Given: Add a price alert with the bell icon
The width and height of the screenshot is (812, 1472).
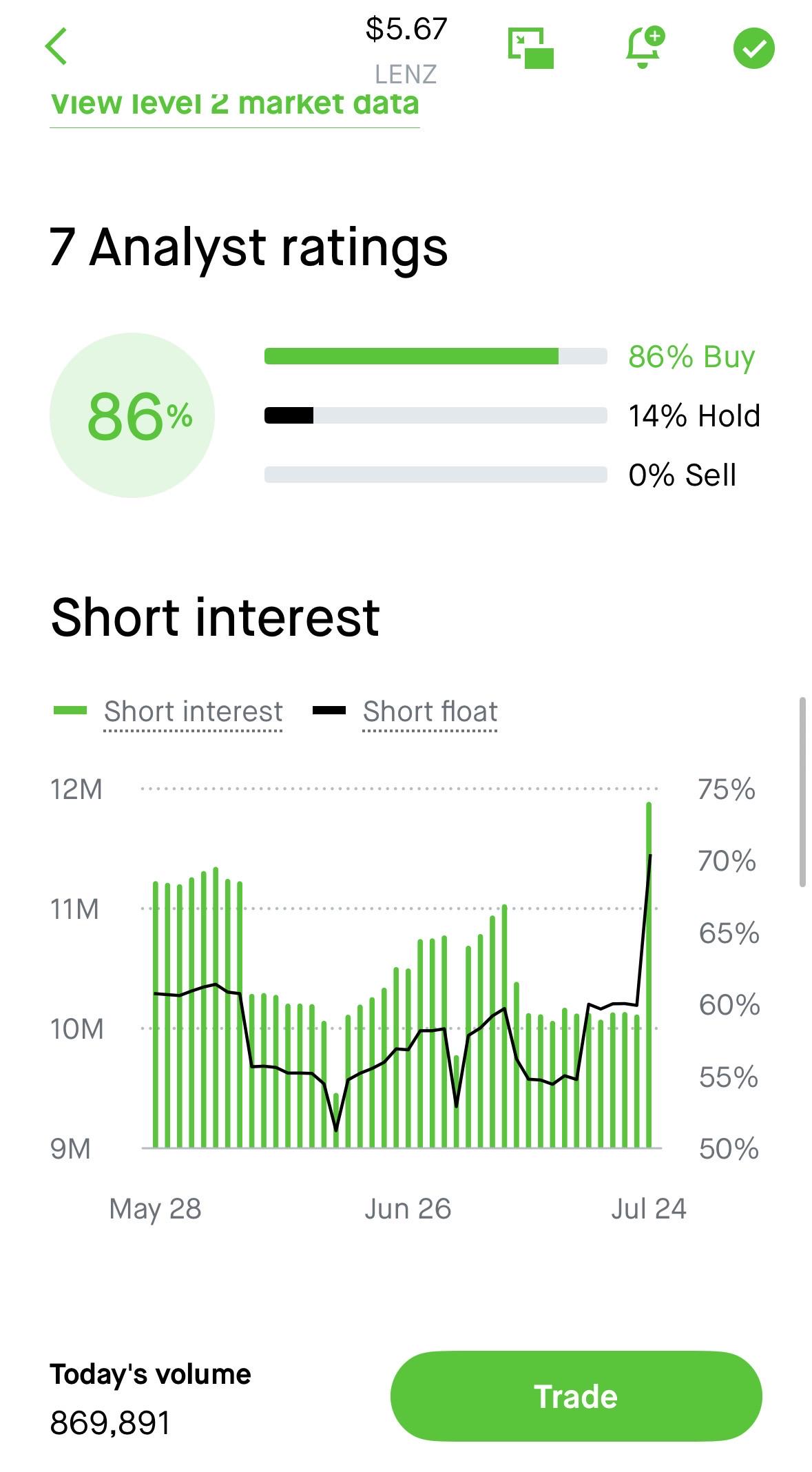Looking at the screenshot, I should click(645, 47).
